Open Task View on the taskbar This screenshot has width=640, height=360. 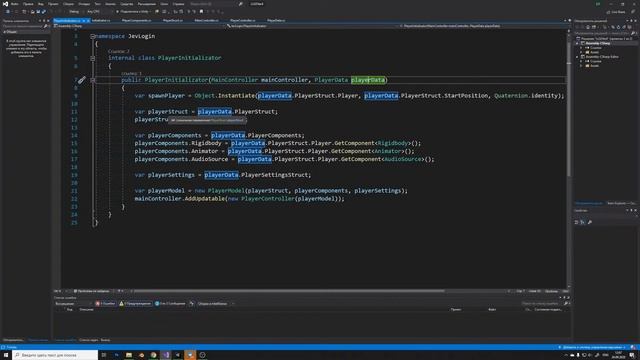104,355
